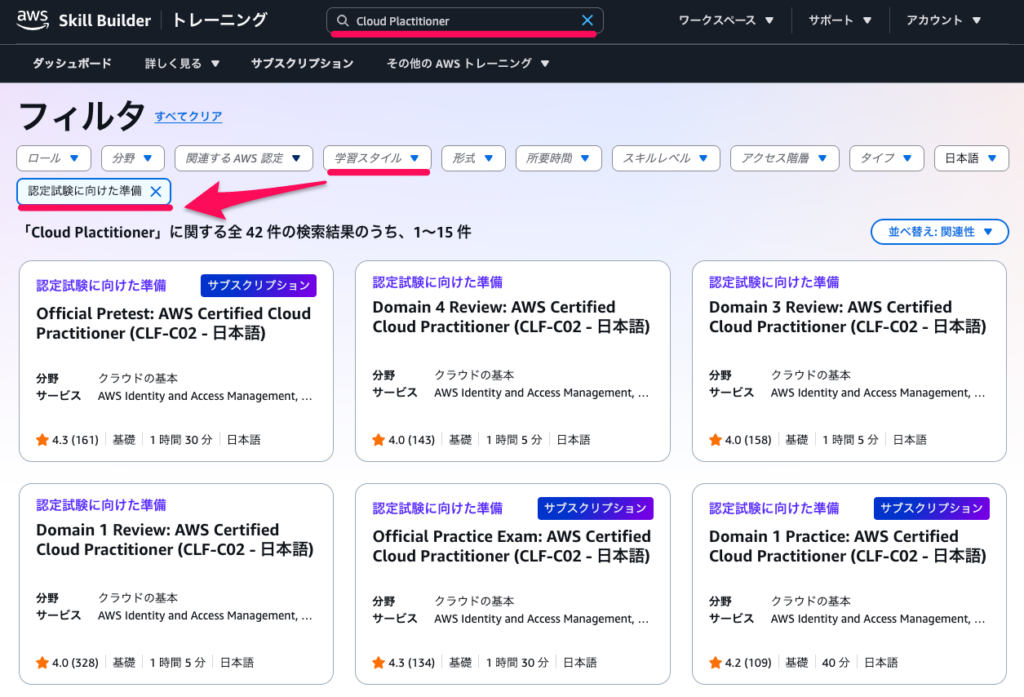
Task: Open the 学習スタイル filter dropdown
Action: coord(377,158)
